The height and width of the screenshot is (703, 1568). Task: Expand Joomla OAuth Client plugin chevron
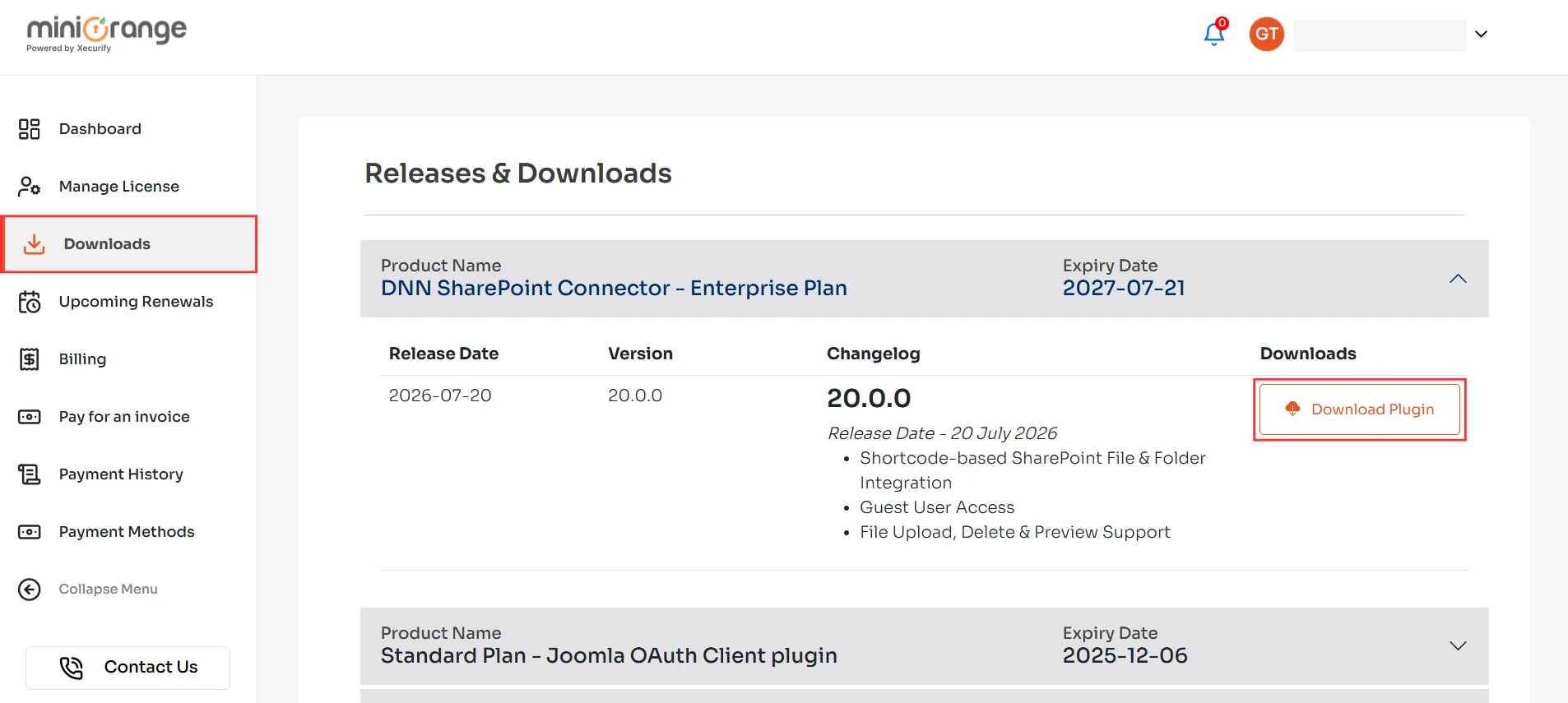coord(1458,646)
